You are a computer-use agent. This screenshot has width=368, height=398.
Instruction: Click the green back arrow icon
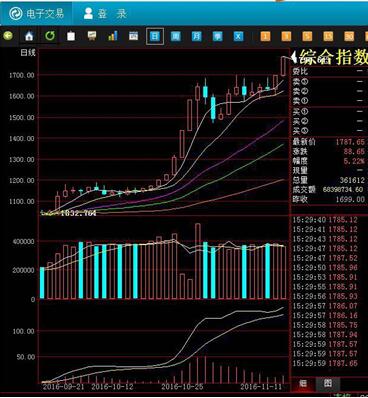click(x=8, y=36)
